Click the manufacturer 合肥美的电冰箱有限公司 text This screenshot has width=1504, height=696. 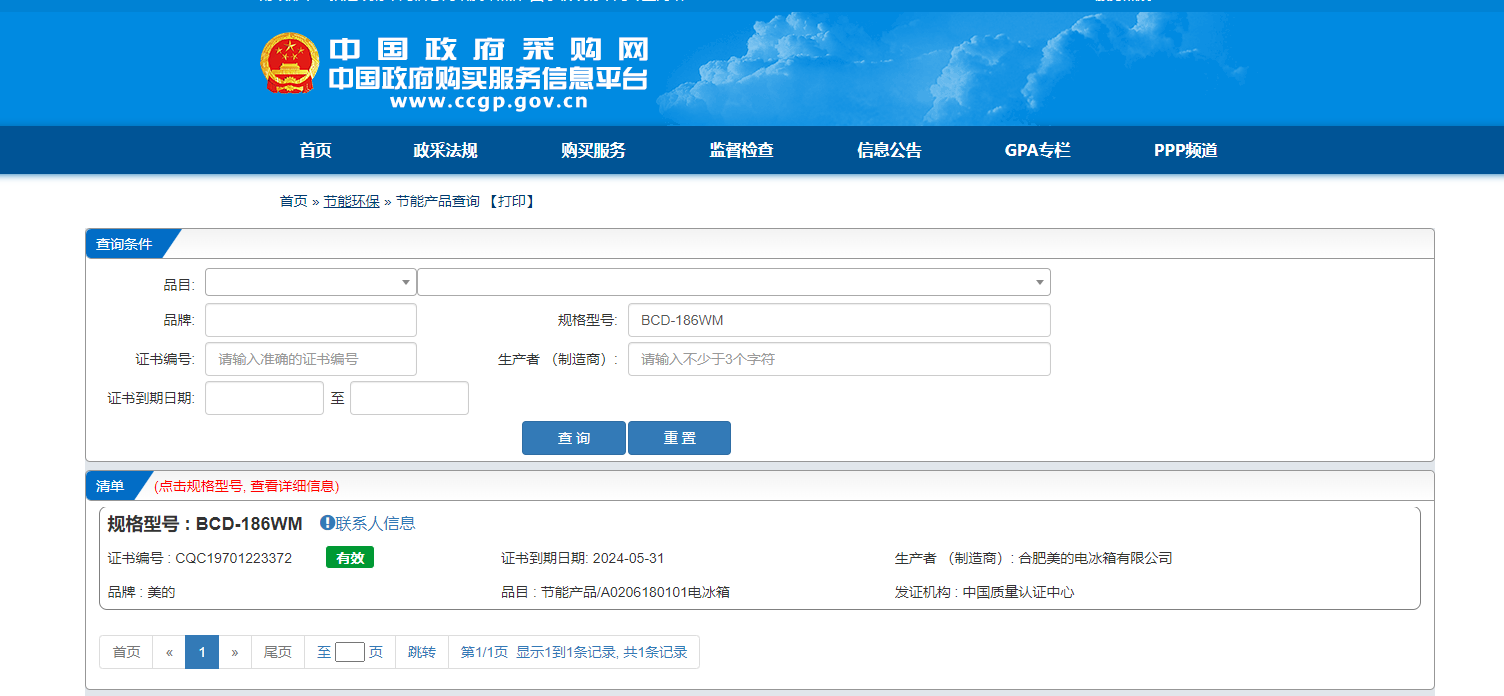click(x=1095, y=558)
